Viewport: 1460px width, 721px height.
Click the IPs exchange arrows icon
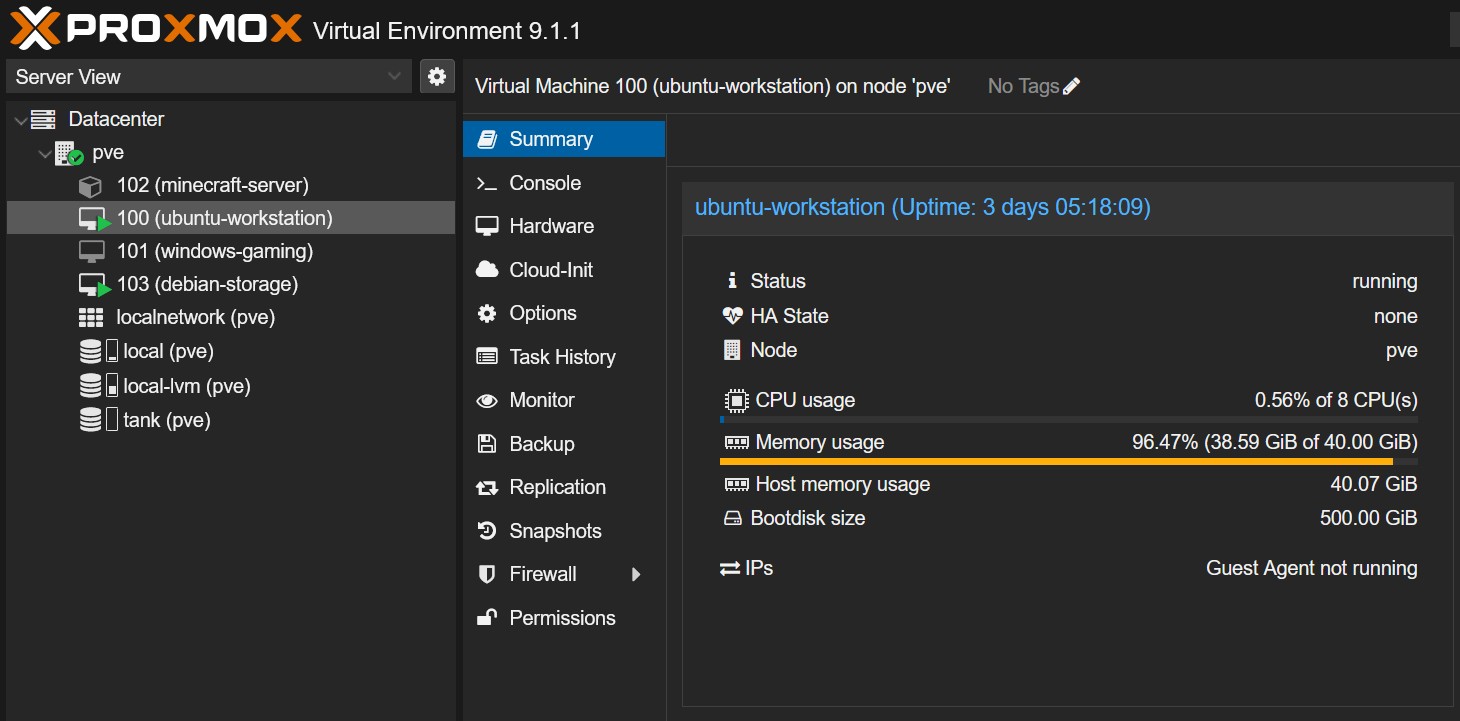tap(730, 568)
